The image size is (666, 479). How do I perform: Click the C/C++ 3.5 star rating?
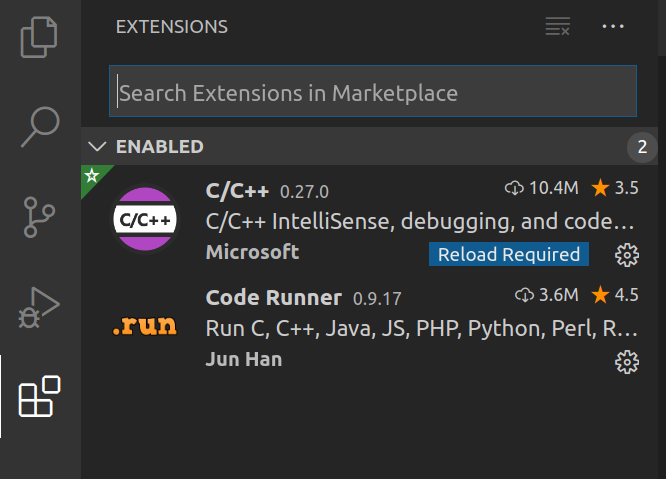pos(614,187)
